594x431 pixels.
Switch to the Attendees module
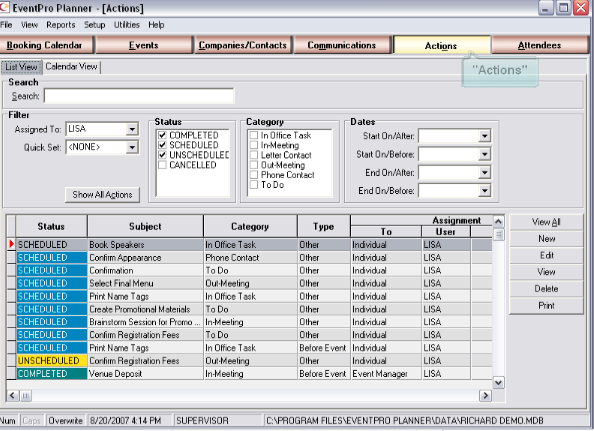tap(540, 45)
